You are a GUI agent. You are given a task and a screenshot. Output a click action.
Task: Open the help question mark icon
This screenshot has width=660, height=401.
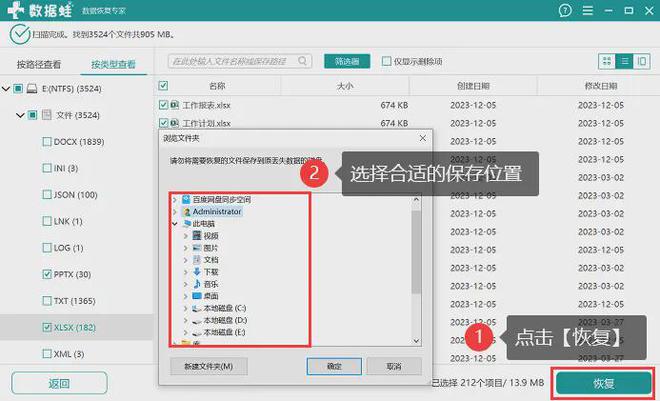(x=565, y=10)
